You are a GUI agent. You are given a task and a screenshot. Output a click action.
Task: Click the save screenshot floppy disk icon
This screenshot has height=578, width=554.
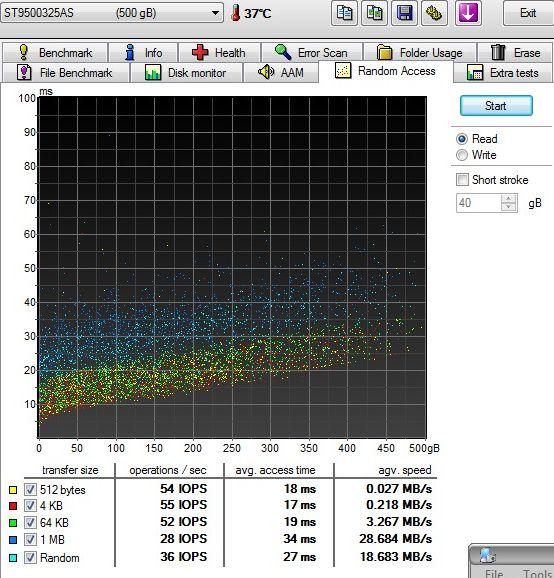click(x=404, y=13)
